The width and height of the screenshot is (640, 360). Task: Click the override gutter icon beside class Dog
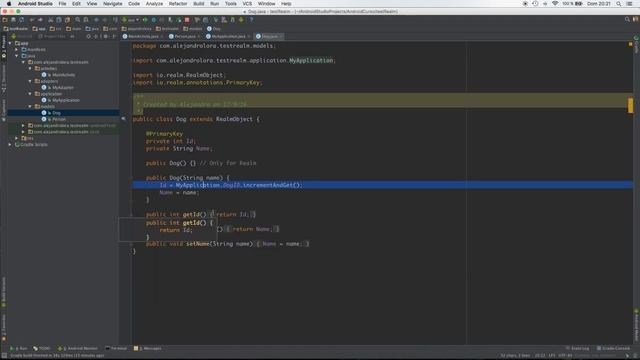(123, 119)
